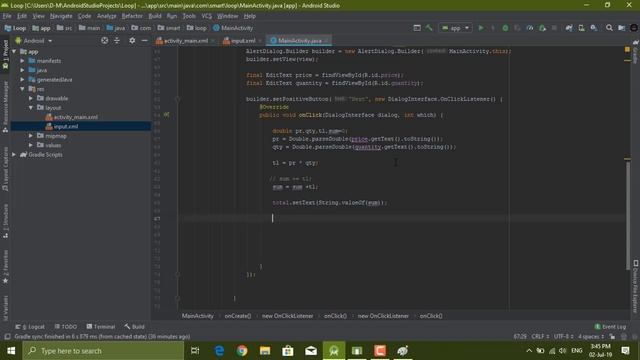Open TODO tool window
The image size is (640, 360).
click(66, 327)
